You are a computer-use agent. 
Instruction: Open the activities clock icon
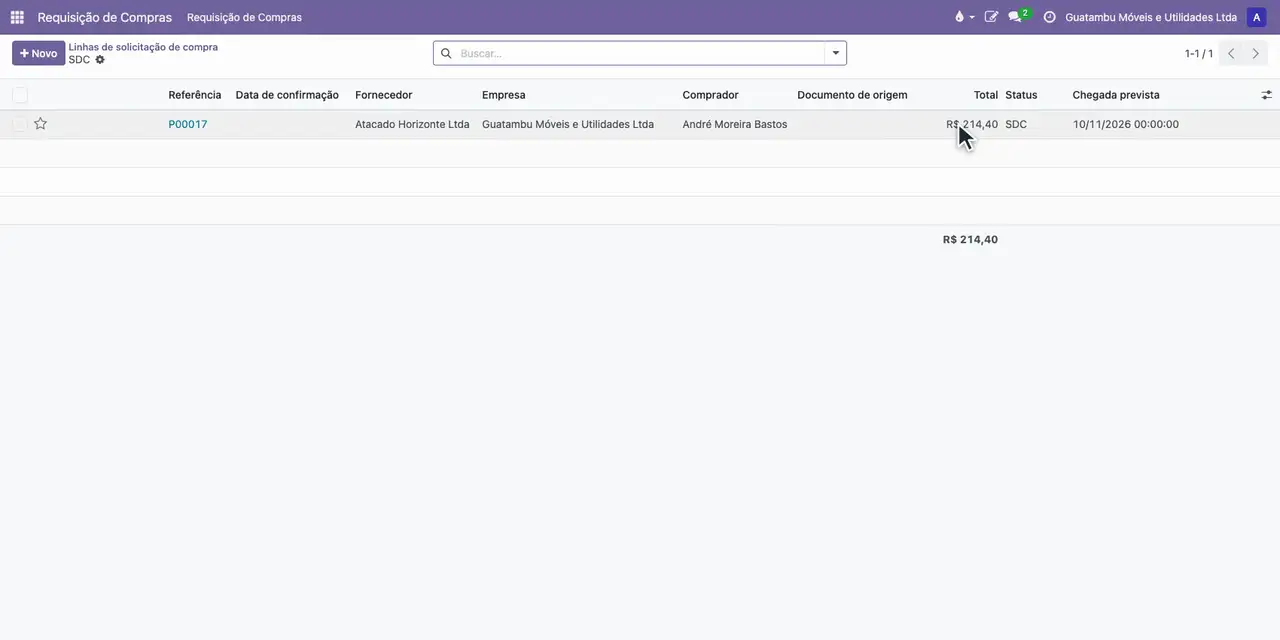(1049, 17)
